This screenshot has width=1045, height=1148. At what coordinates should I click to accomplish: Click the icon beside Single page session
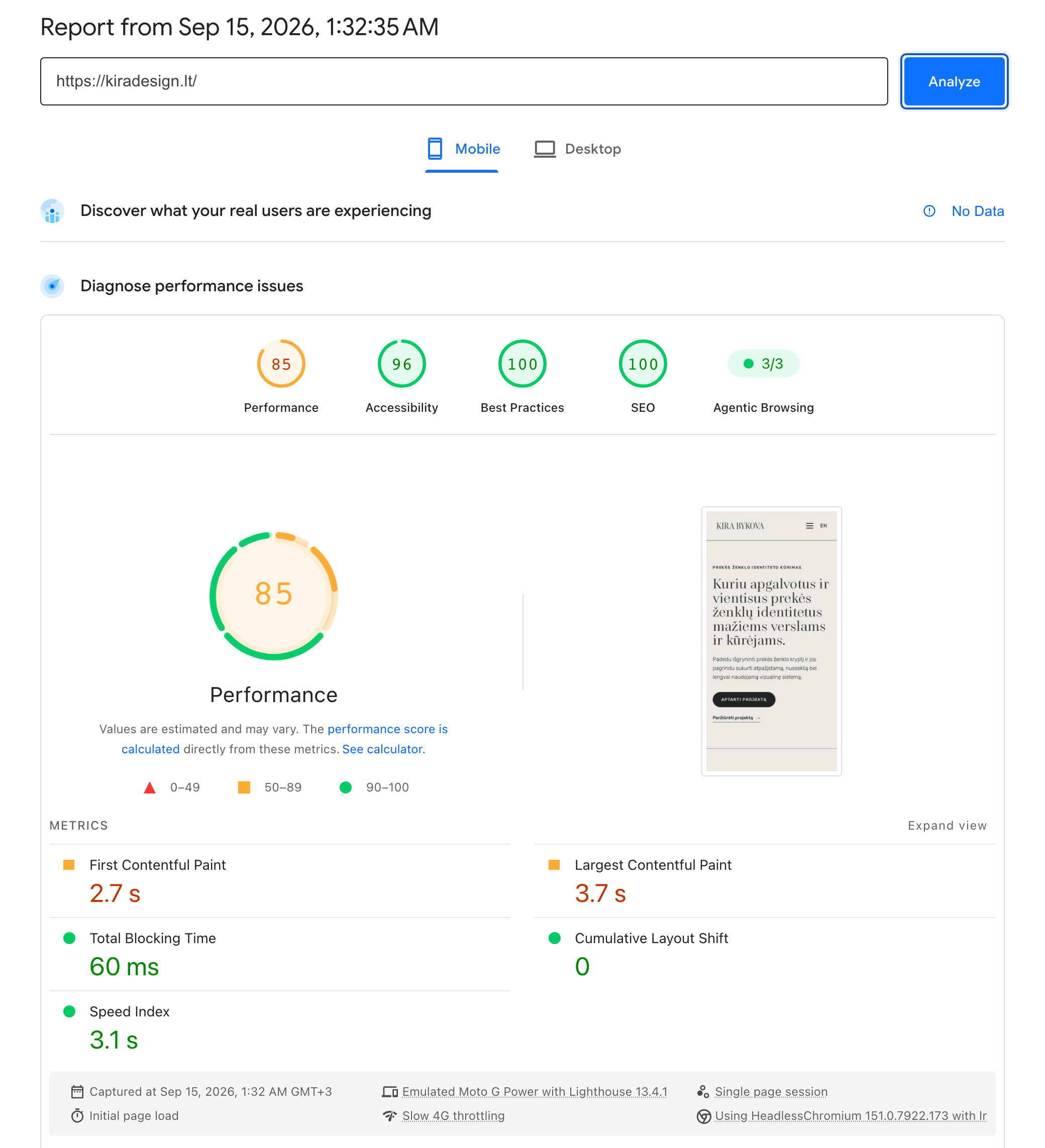pyautogui.click(x=703, y=1091)
